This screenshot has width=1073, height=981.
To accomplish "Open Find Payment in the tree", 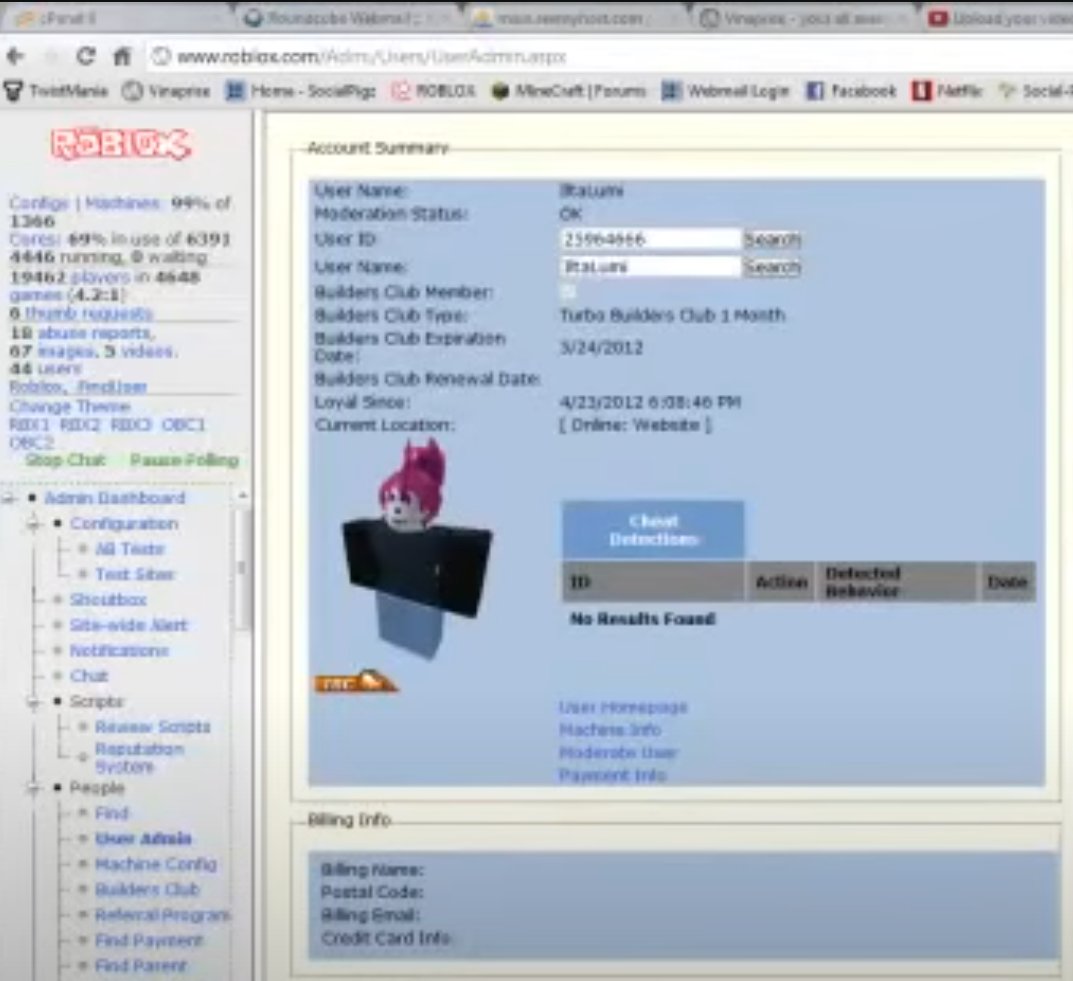I will (x=148, y=940).
